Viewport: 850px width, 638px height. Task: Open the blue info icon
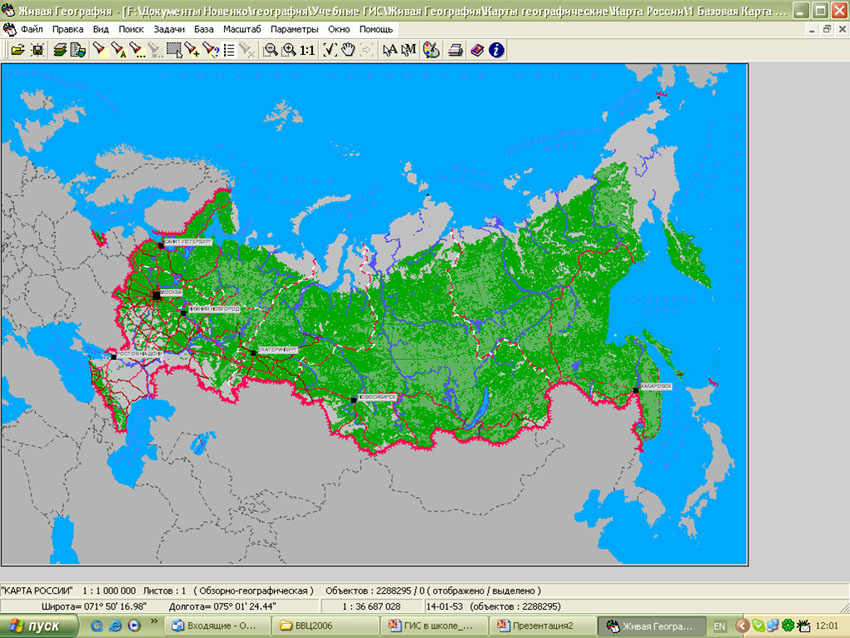click(x=496, y=49)
